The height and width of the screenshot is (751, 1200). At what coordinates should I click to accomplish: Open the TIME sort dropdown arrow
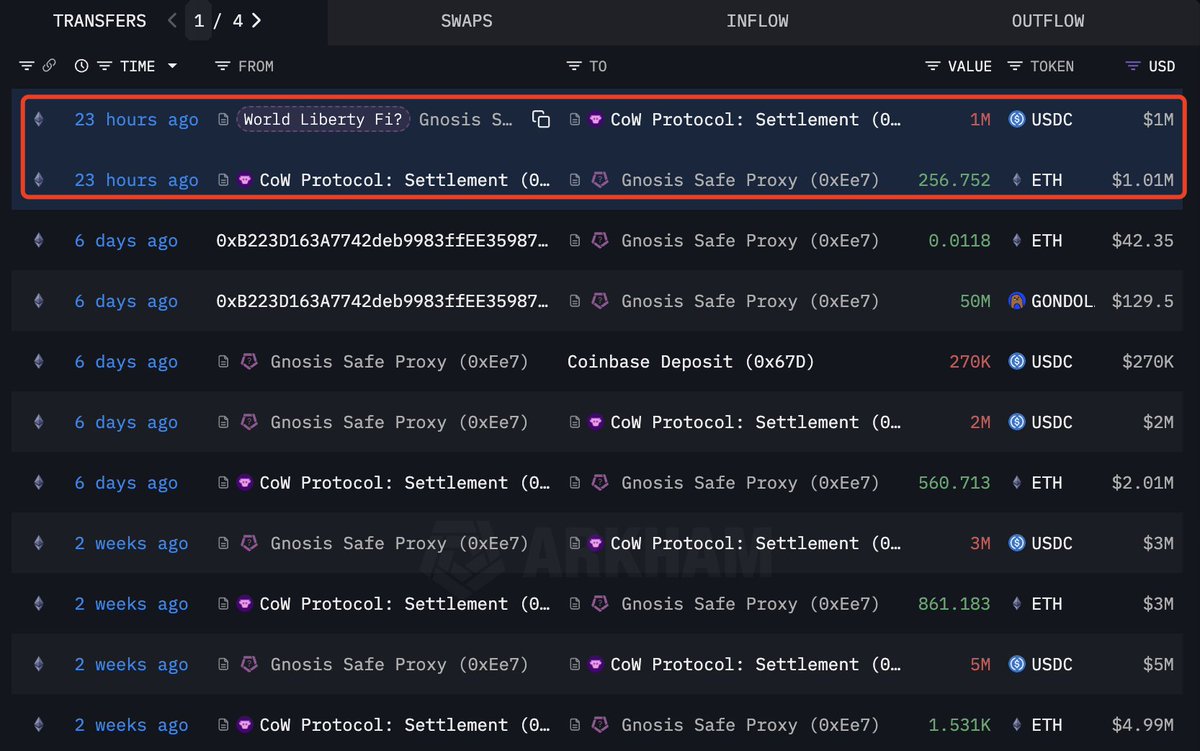[x=172, y=66]
